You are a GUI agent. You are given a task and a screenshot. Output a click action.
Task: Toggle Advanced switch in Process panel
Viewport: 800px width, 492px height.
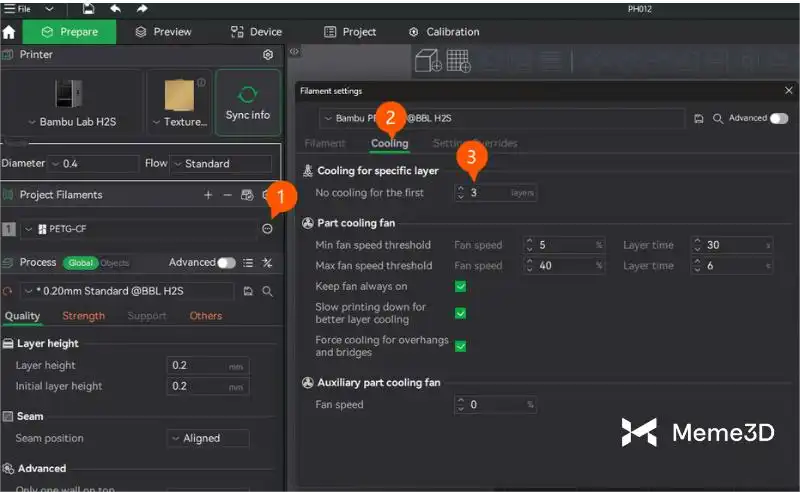(x=227, y=263)
